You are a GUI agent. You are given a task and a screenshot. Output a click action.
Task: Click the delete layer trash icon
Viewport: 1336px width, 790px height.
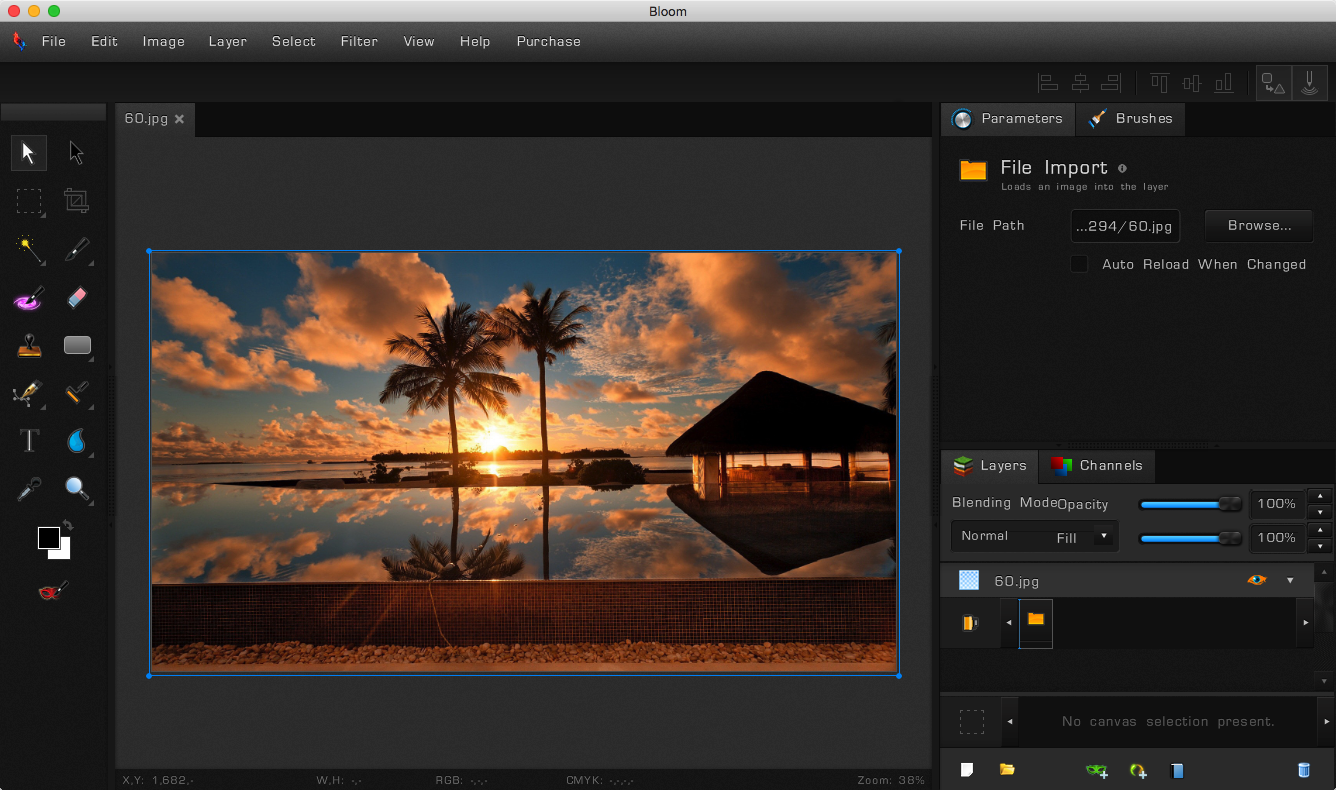pos(1303,770)
